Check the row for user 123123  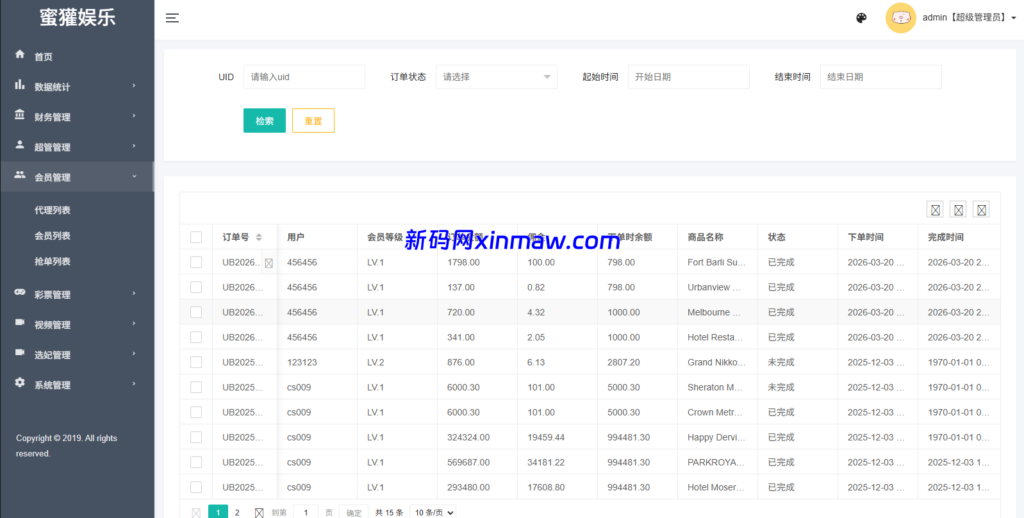click(x=196, y=362)
